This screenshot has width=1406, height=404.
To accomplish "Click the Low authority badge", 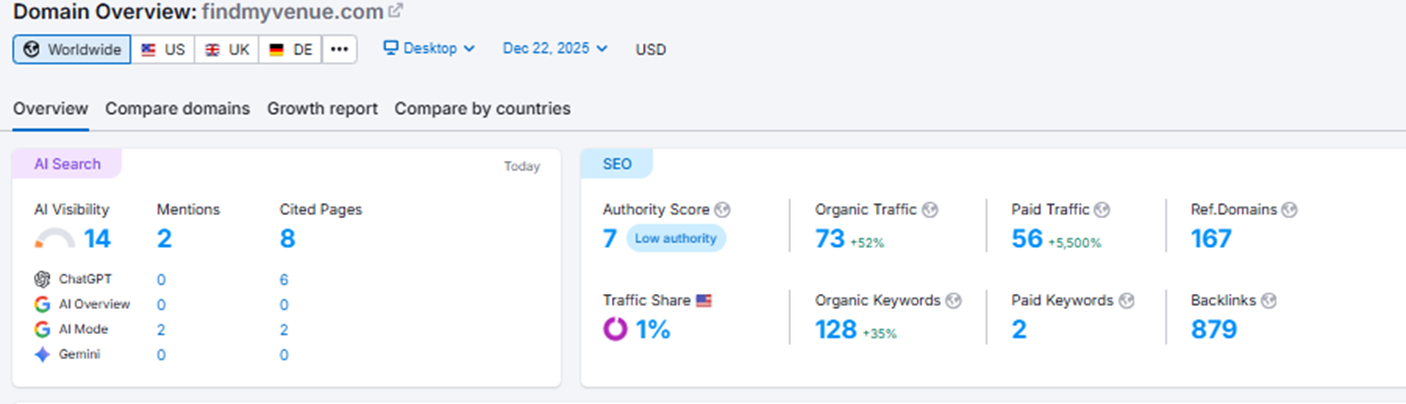I will point(676,238).
